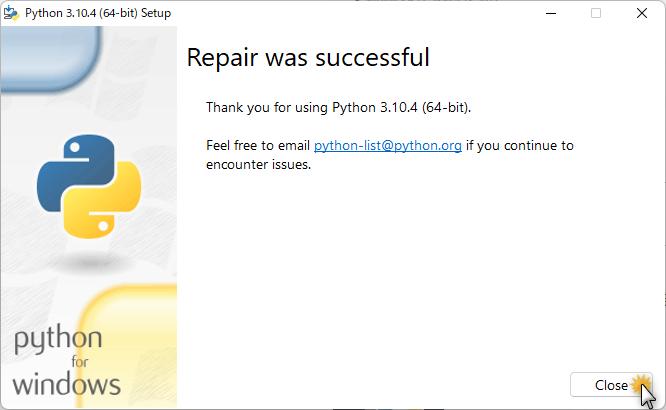Image resolution: width=666 pixels, height=410 pixels.
Task: Click the small 'for' text in sidebar branding
Action: click(x=79, y=362)
